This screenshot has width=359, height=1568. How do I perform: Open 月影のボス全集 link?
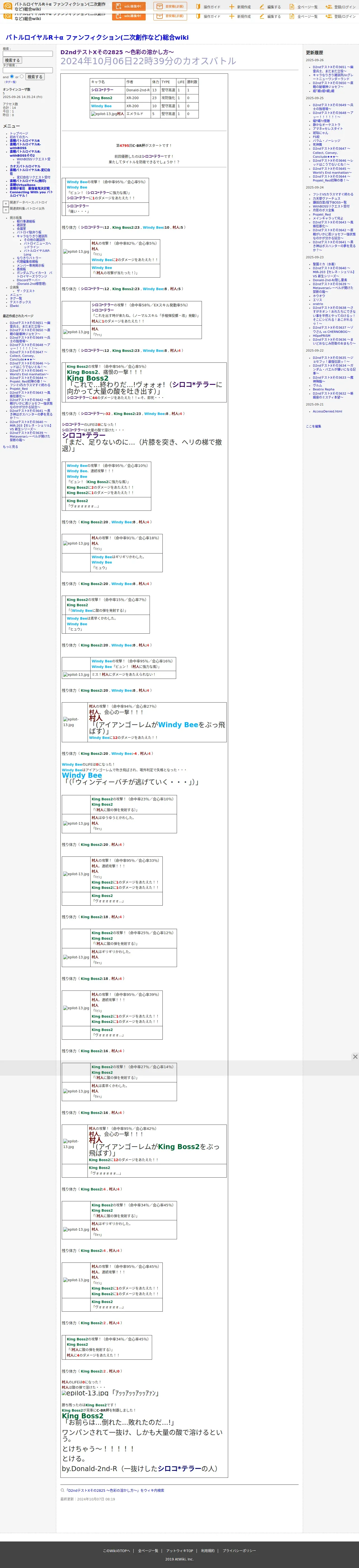[x=324, y=210]
